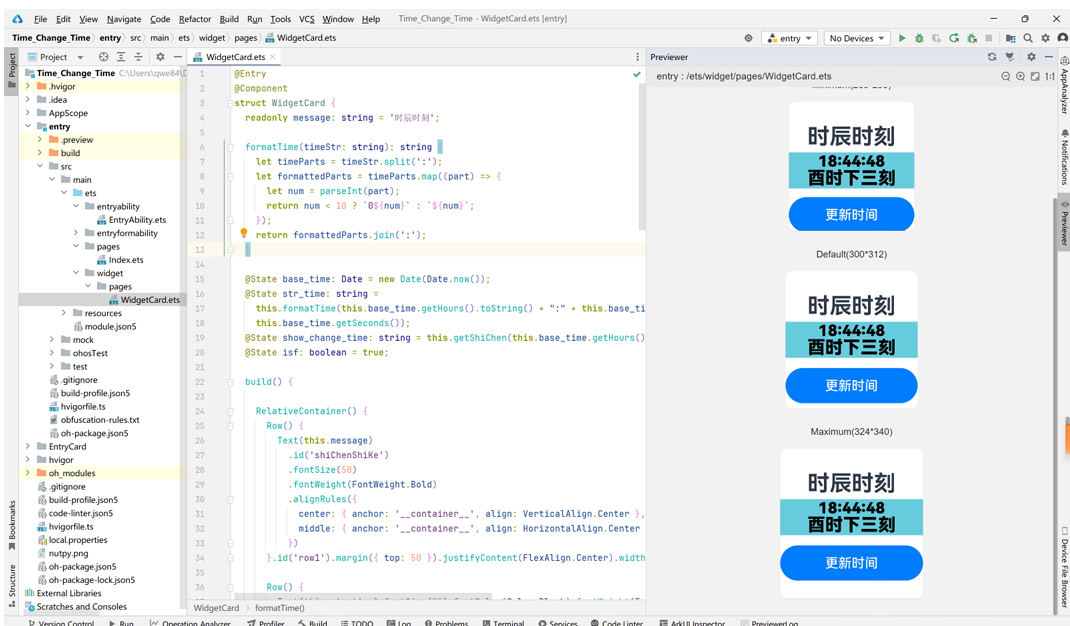Toggle the AppAnalyzer side tab

pos(1063,85)
